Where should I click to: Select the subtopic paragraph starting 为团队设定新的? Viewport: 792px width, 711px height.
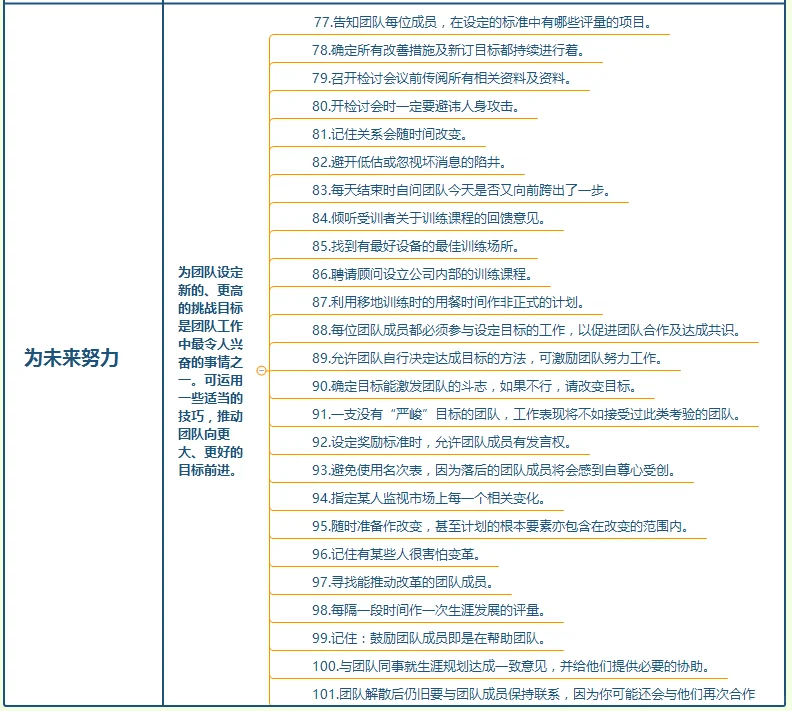(x=211, y=371)
